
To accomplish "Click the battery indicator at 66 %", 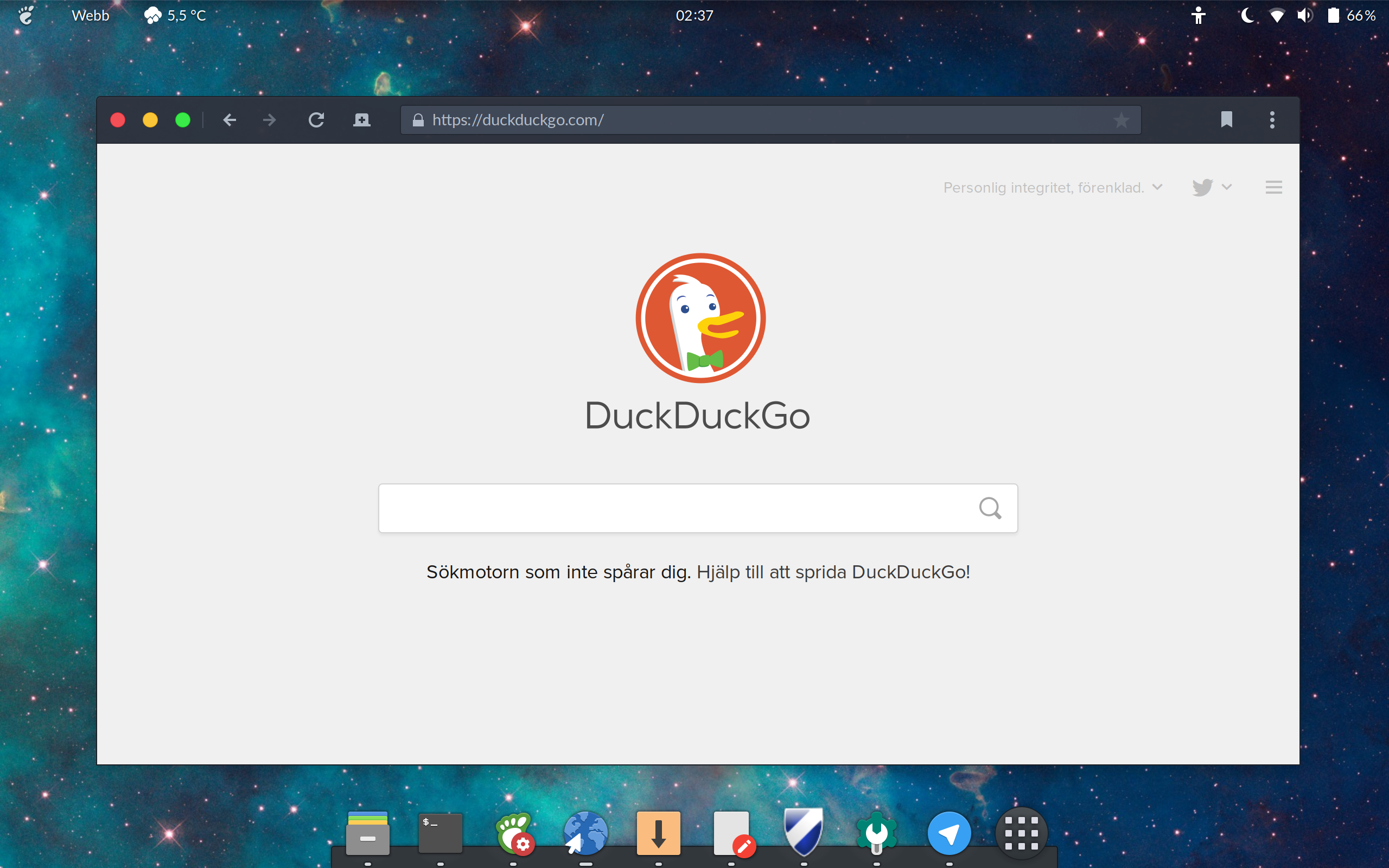I will 1351,16.
